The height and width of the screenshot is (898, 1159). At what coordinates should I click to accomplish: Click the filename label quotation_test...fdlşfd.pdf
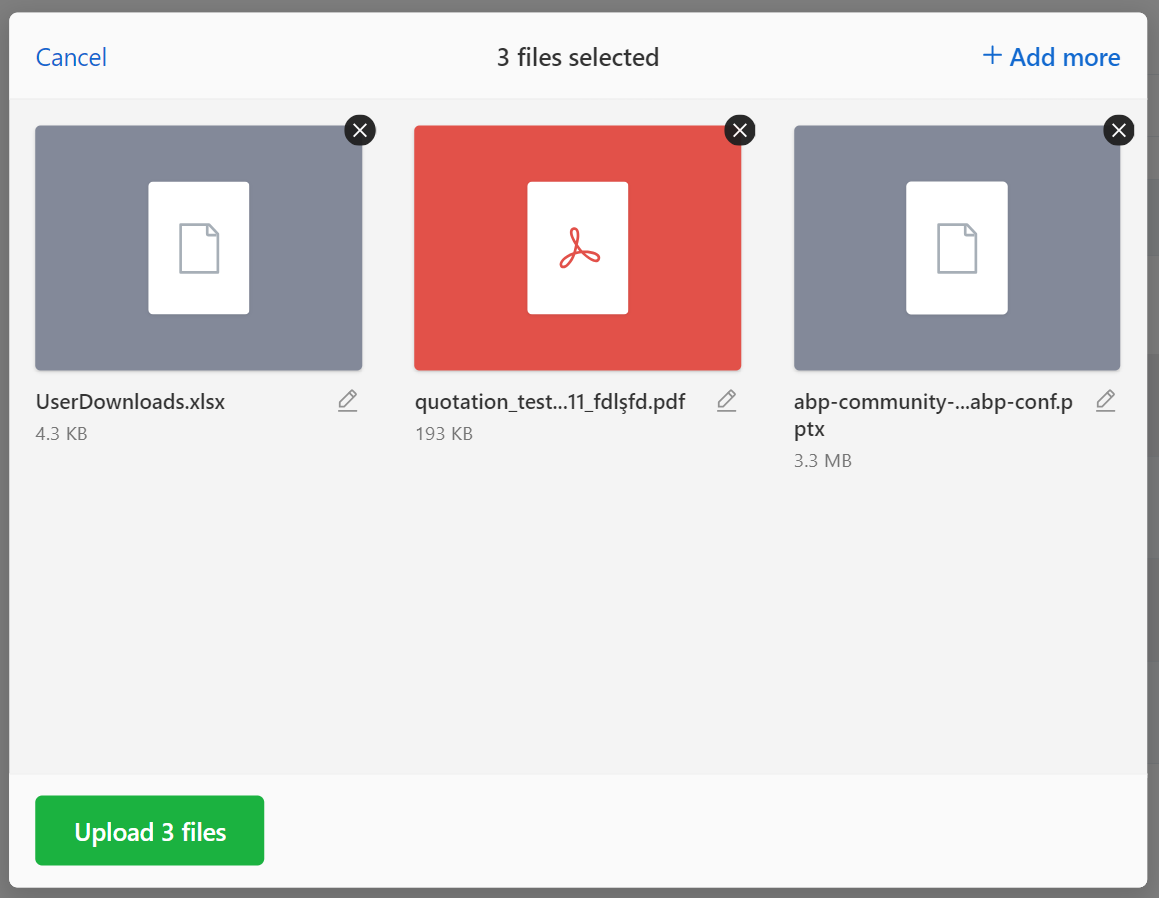pos(550,401)
